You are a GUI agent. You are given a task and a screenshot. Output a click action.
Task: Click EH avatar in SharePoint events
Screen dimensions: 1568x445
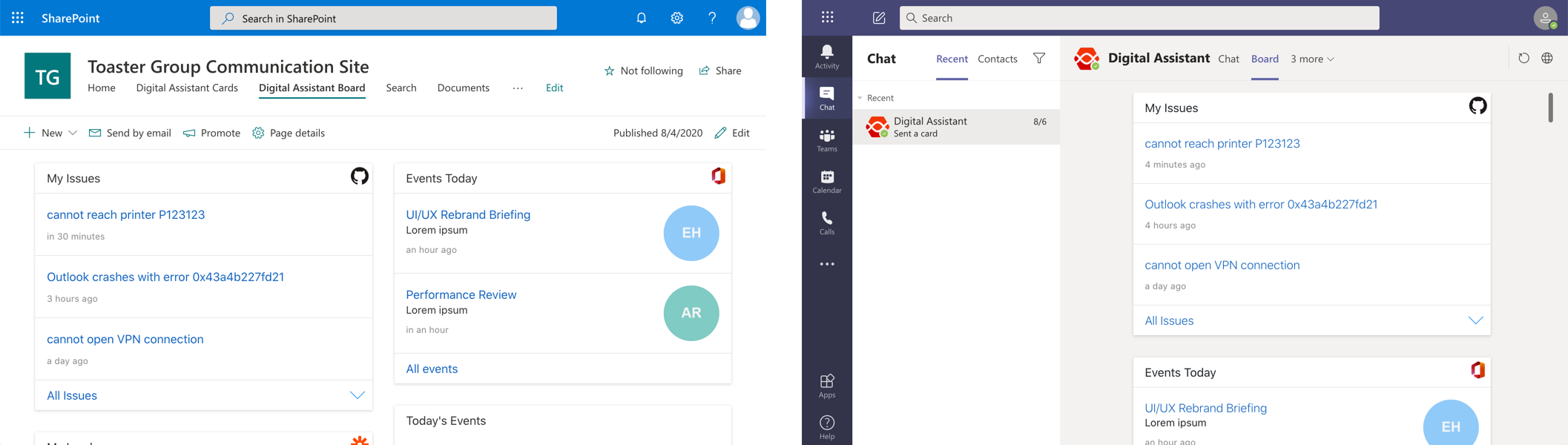pos(691,233)
